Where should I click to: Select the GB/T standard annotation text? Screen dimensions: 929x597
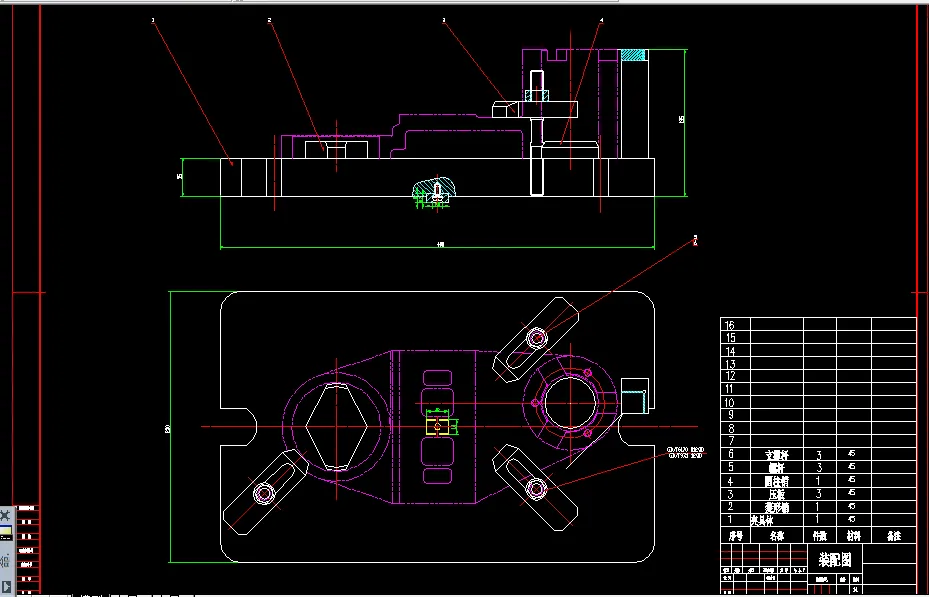(685, 453)
